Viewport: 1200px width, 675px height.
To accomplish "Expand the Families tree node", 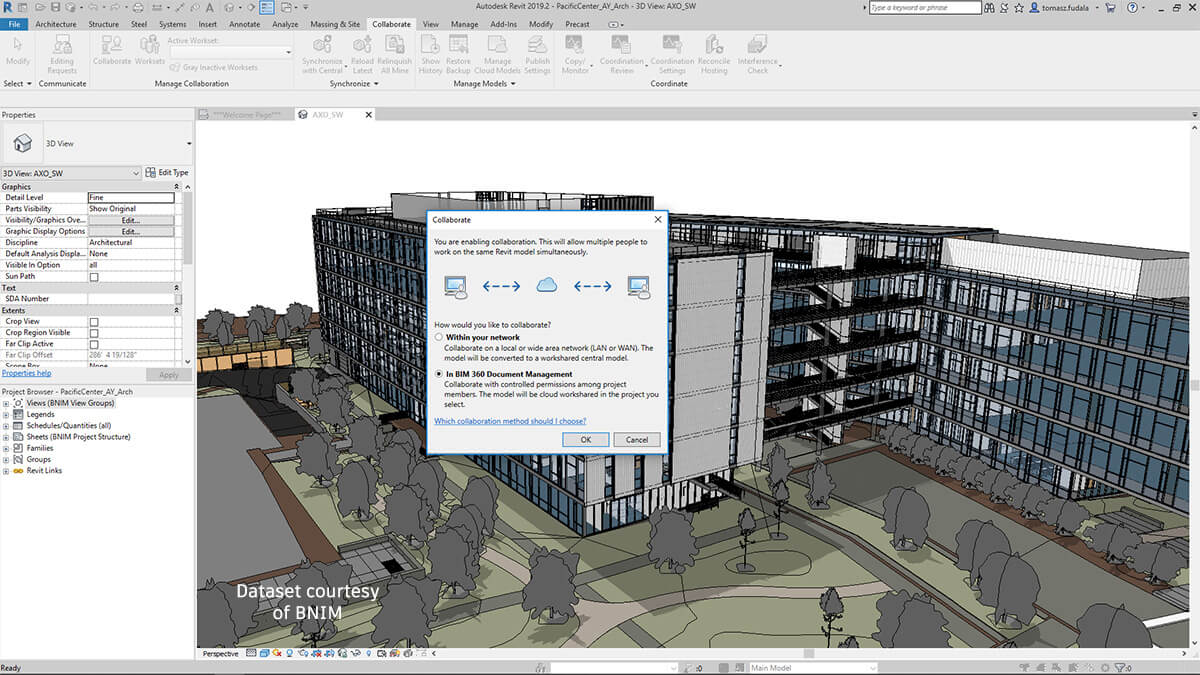I will [6, 448].
